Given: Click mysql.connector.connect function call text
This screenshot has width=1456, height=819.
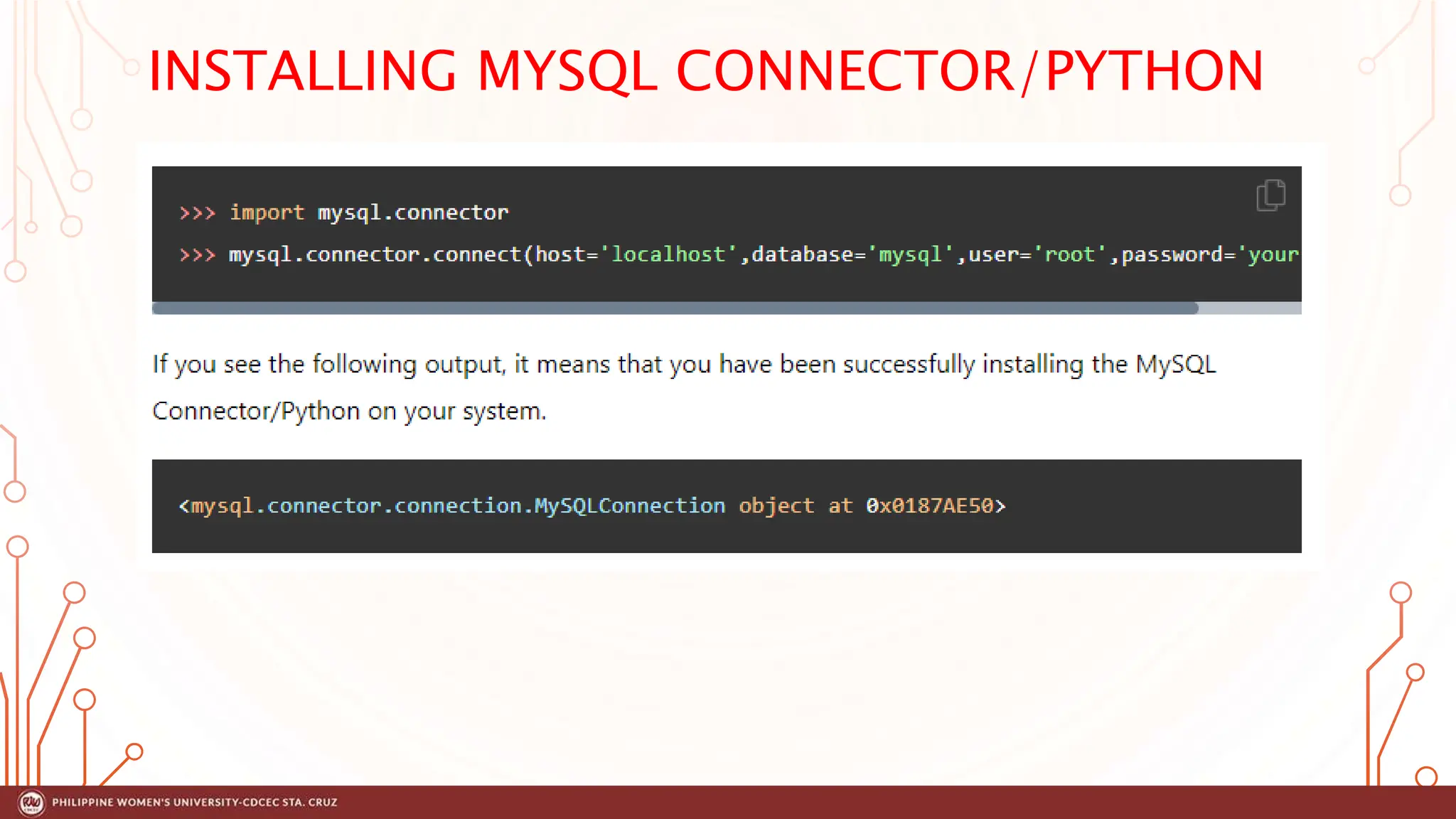Looking at the screenshot, I should tap(375, 255).
